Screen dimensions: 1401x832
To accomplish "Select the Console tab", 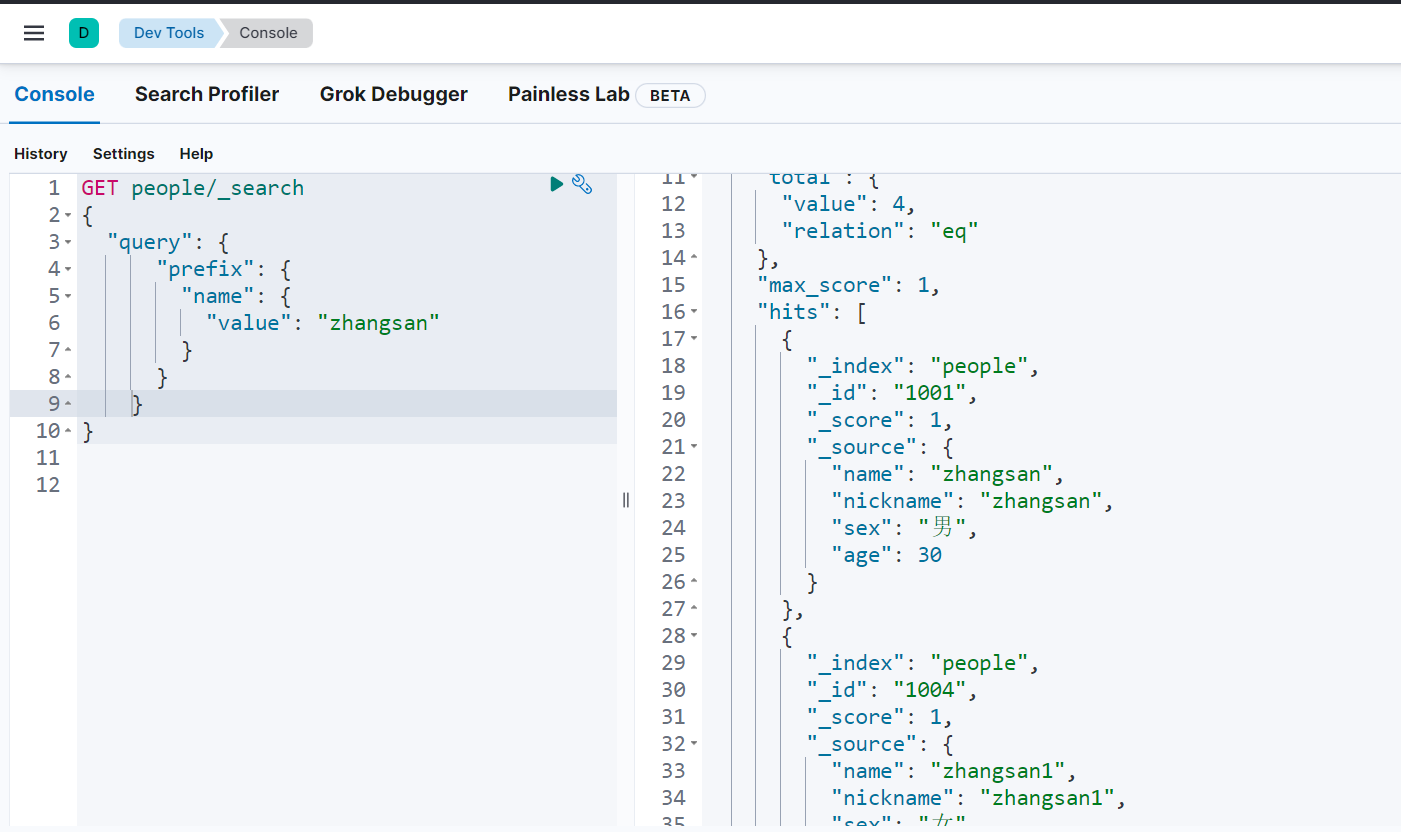I will click(x=54, y=94).
